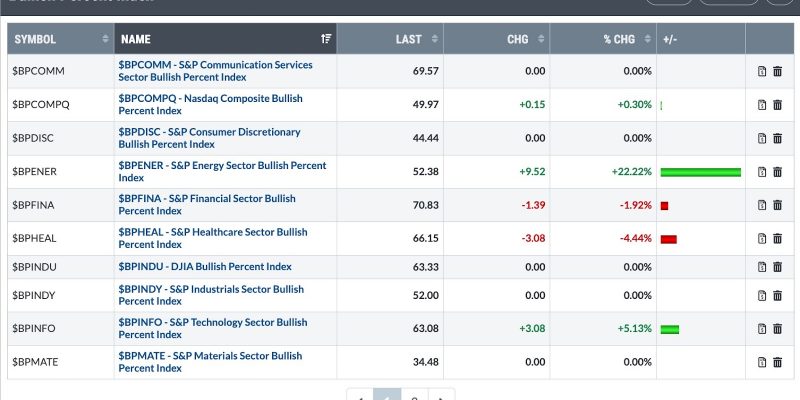Open DJIA Bullish Percent Index link

205,267
